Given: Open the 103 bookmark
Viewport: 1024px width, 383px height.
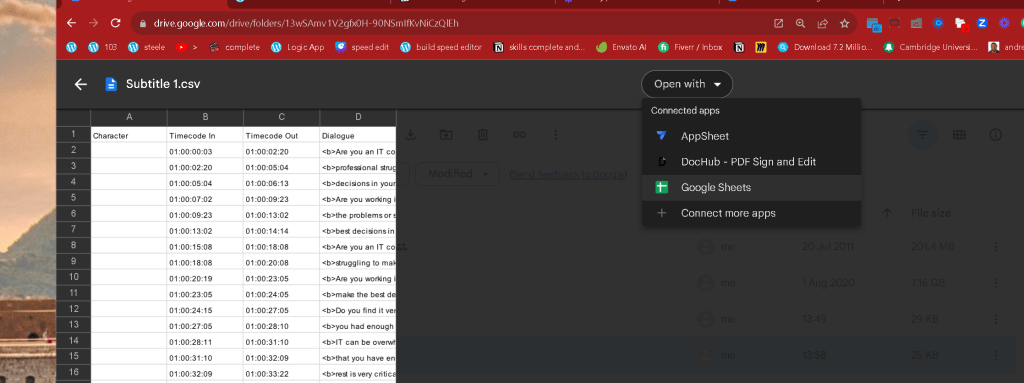Looking at the screenshot, I should tap(104, 47).
